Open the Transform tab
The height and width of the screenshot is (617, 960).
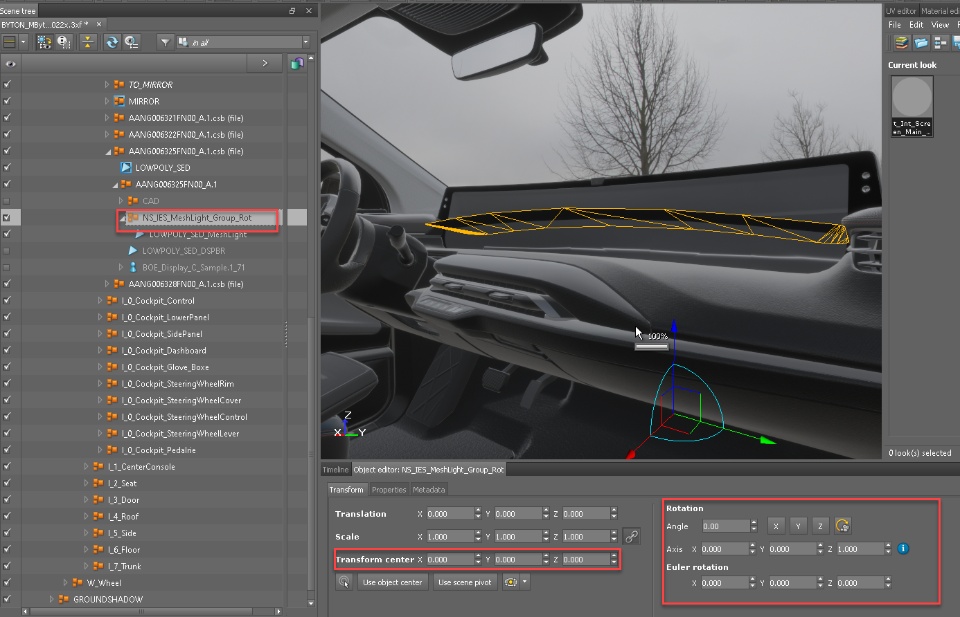coord(346,490)
